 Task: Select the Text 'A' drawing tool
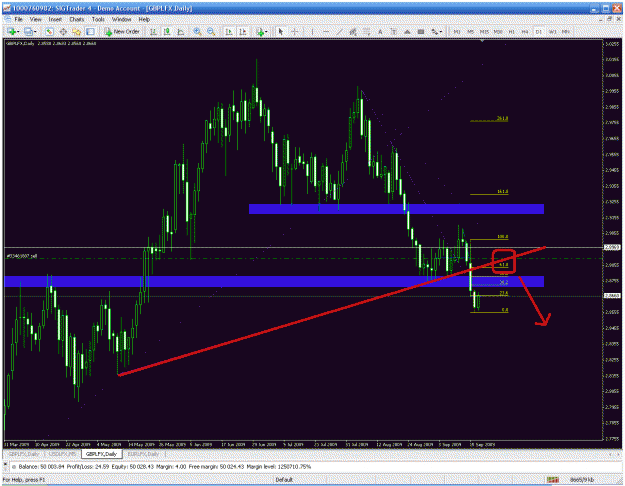(x=380, y=32)
